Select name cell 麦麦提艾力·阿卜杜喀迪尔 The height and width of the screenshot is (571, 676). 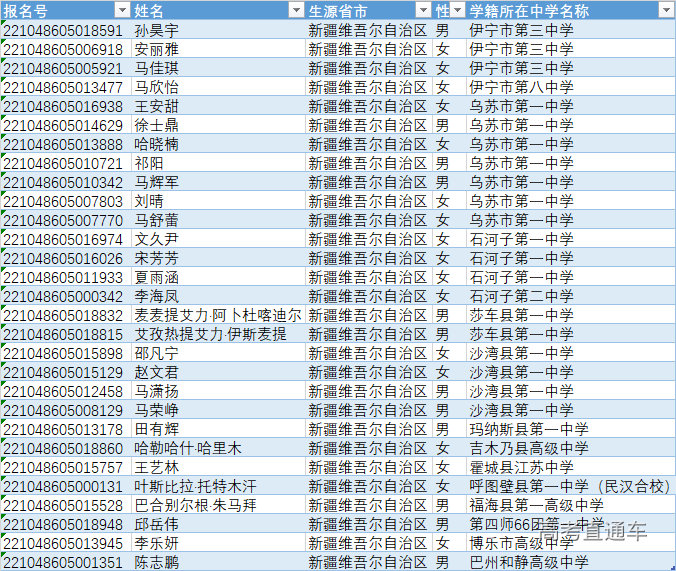tap(217, 315)
